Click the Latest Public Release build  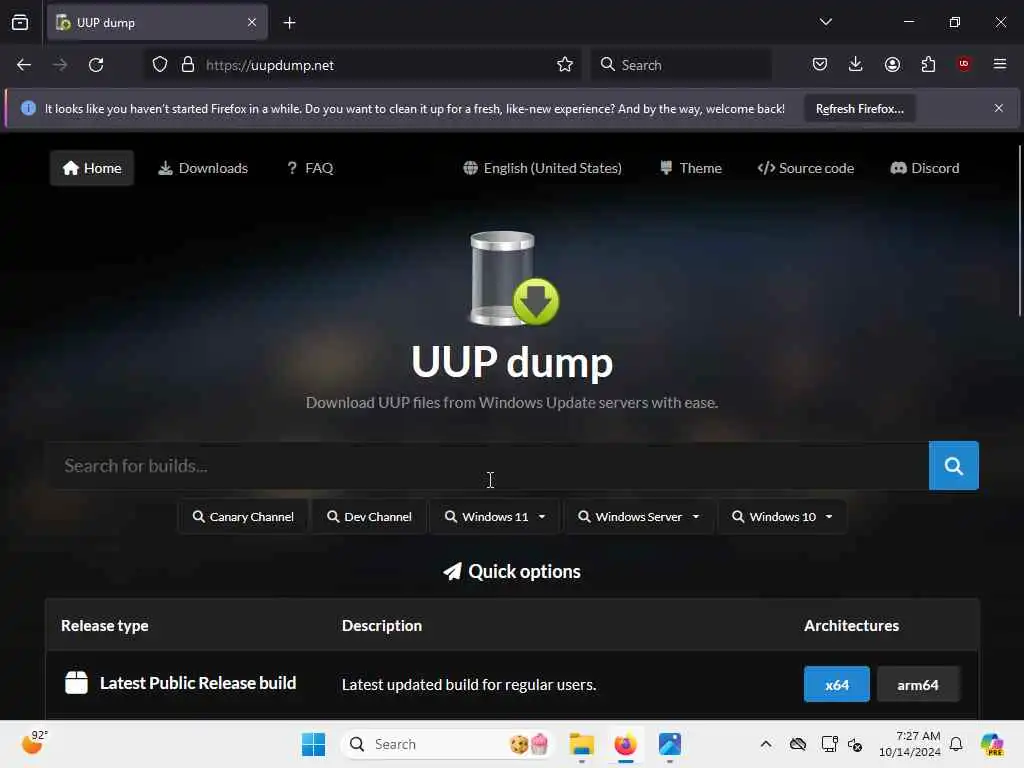tap(198, 683)
